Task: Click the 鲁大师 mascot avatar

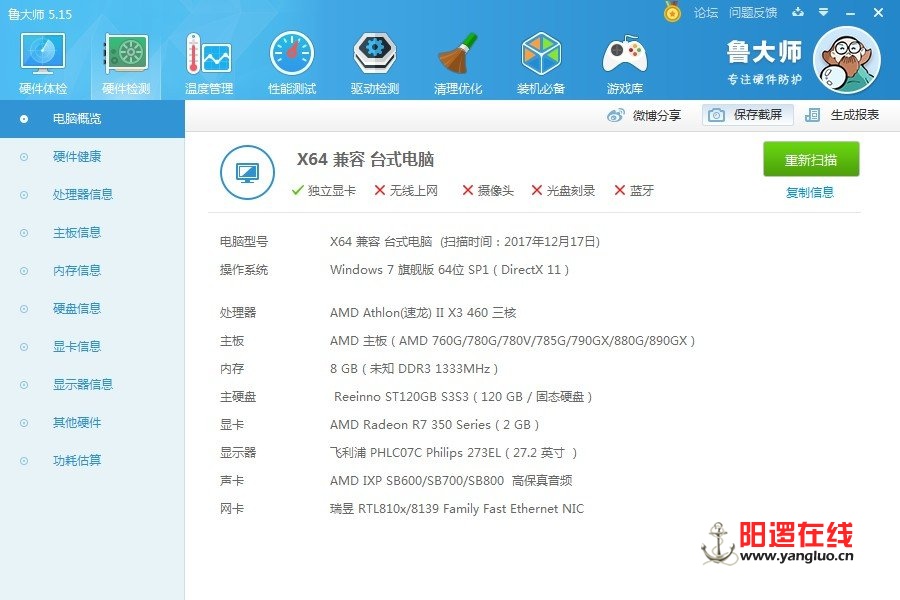Action: [x=847, y=60]
